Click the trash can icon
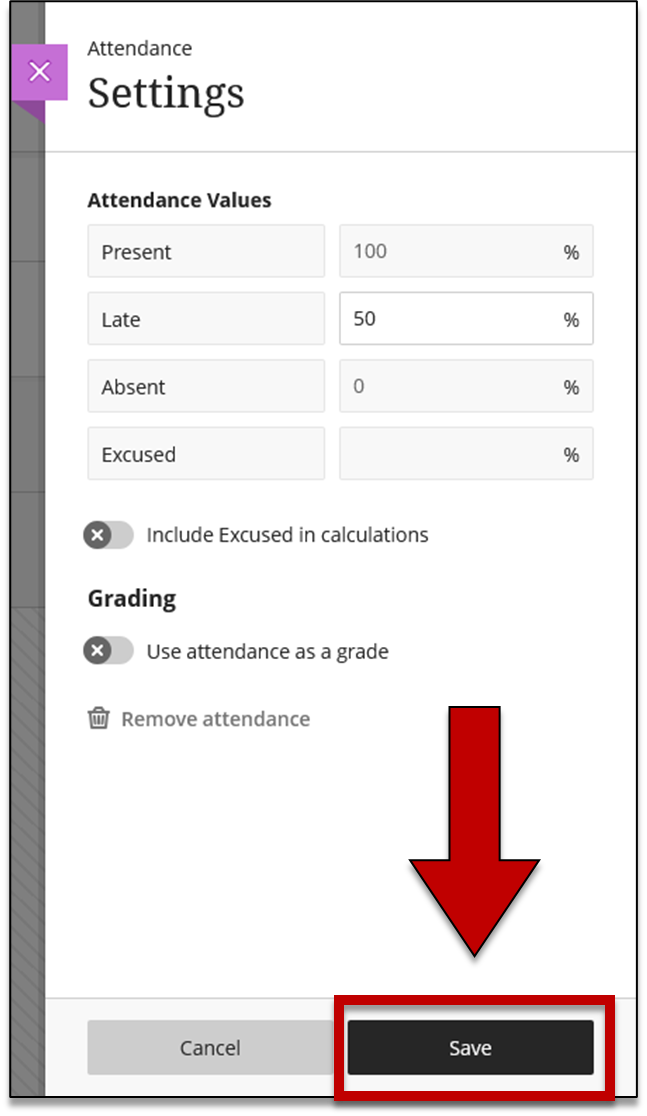This screenshot has width=647, height=1116. 98,718
